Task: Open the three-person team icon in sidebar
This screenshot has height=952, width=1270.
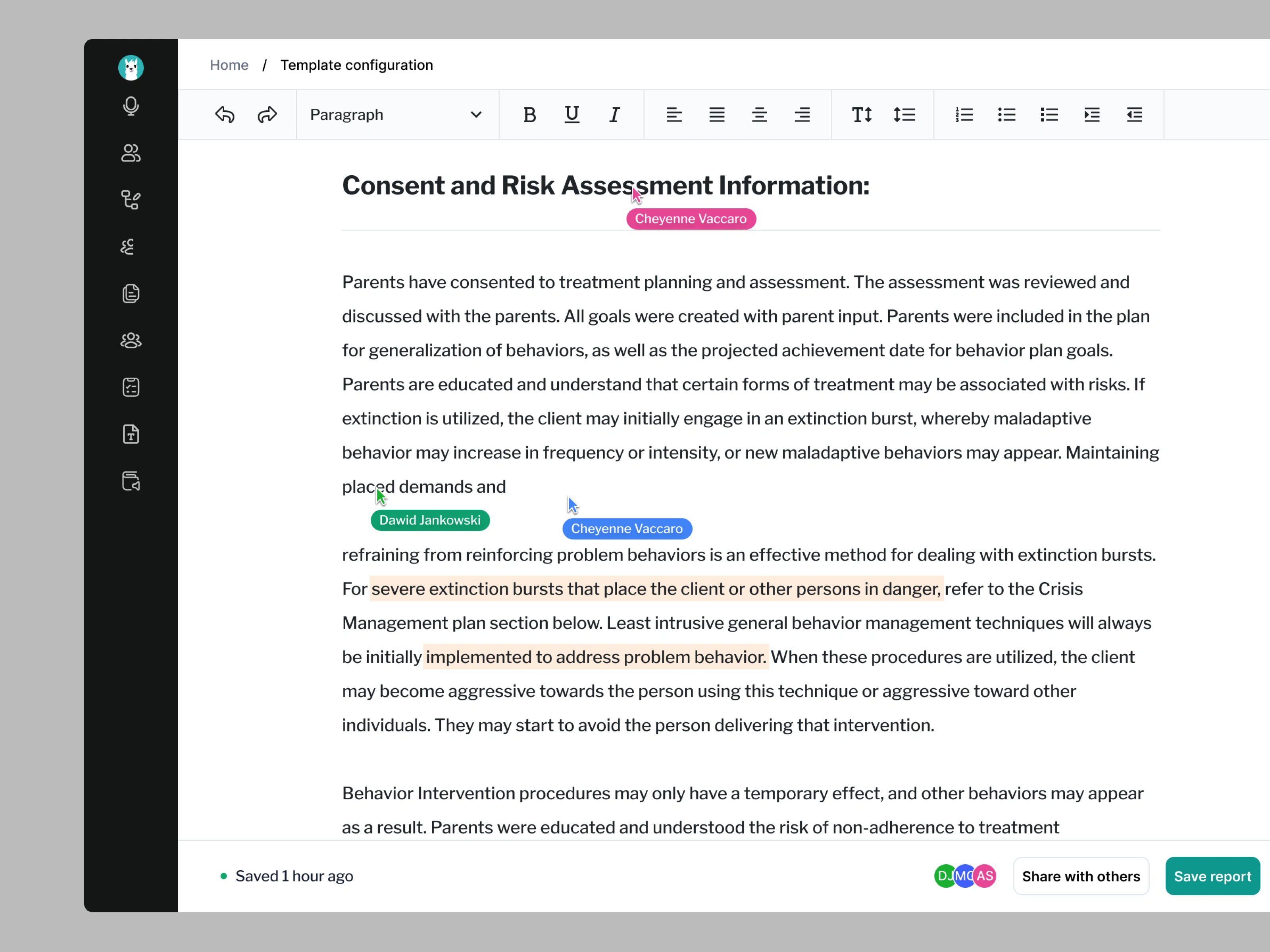Action: (131, 340)
